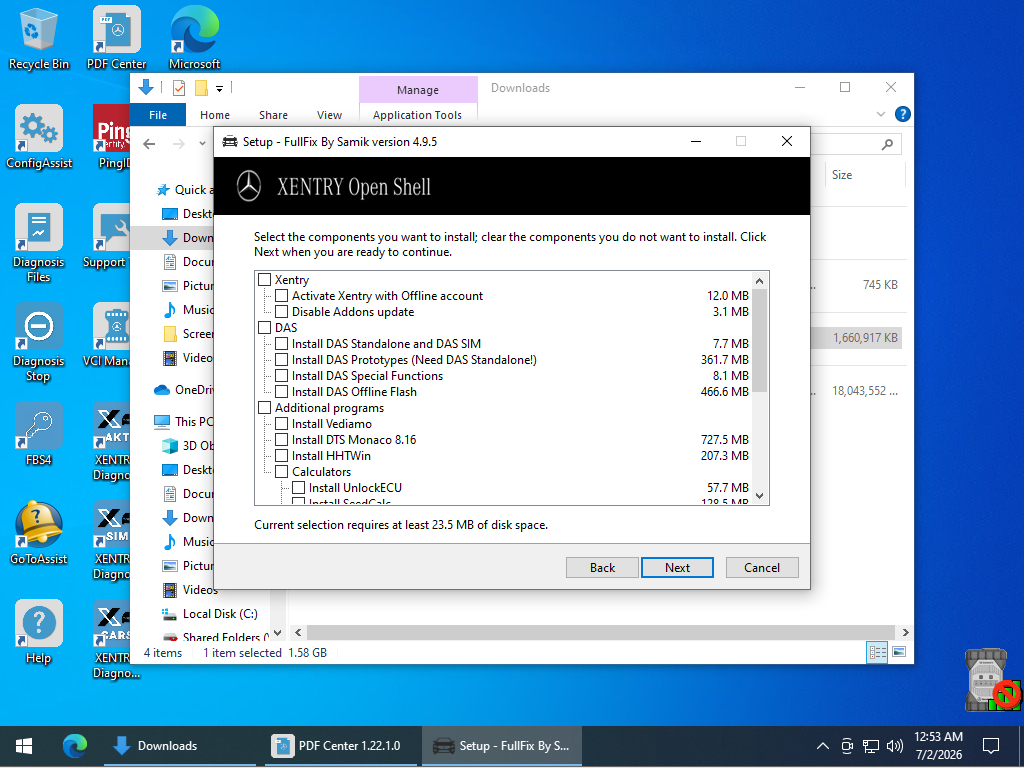This screenshot has height=768, width=1024.
Task: Switch to PDF Center 1.22.1.0 taskbar button
Action: (341, 746)
